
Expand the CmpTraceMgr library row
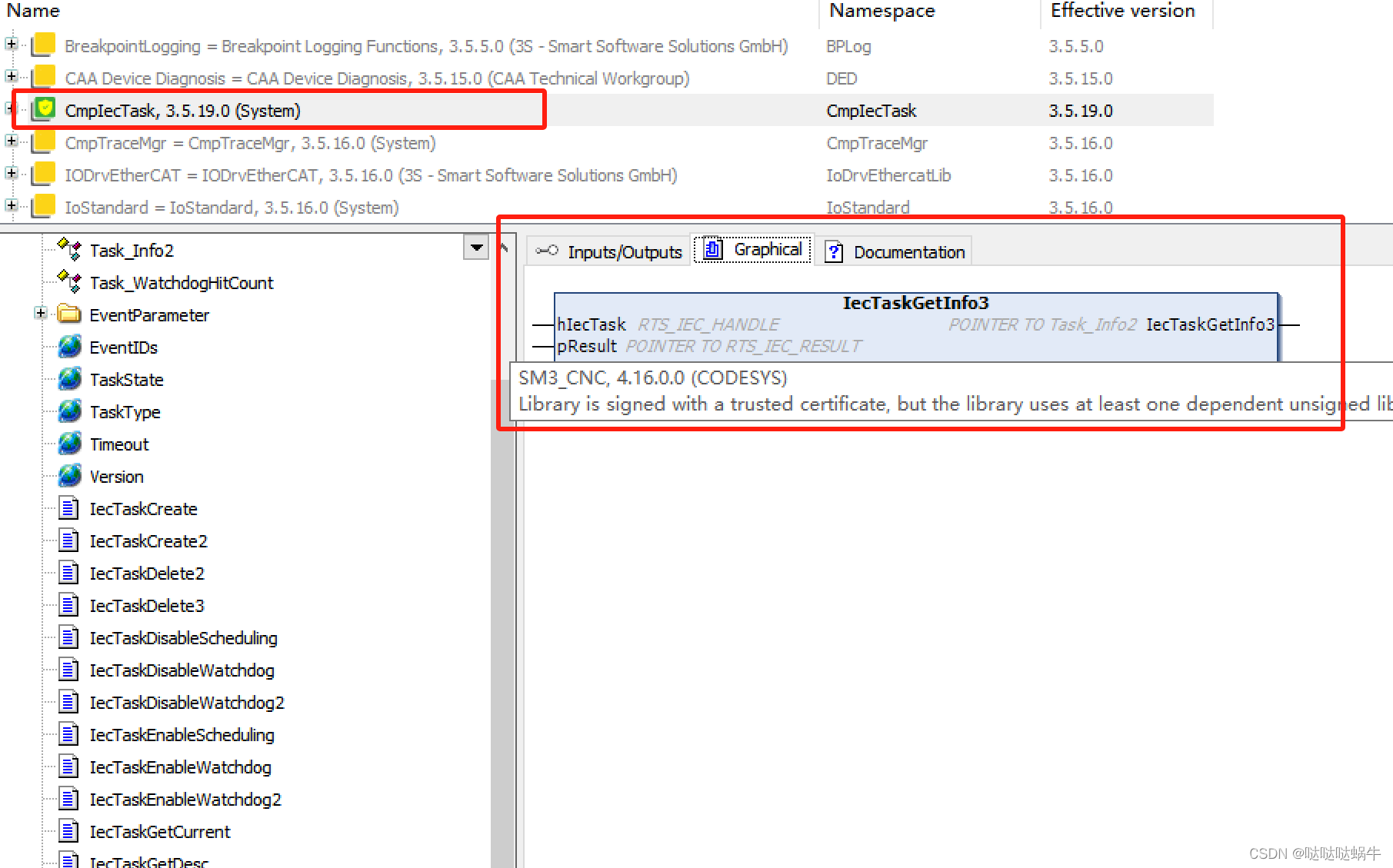(11, 141)
